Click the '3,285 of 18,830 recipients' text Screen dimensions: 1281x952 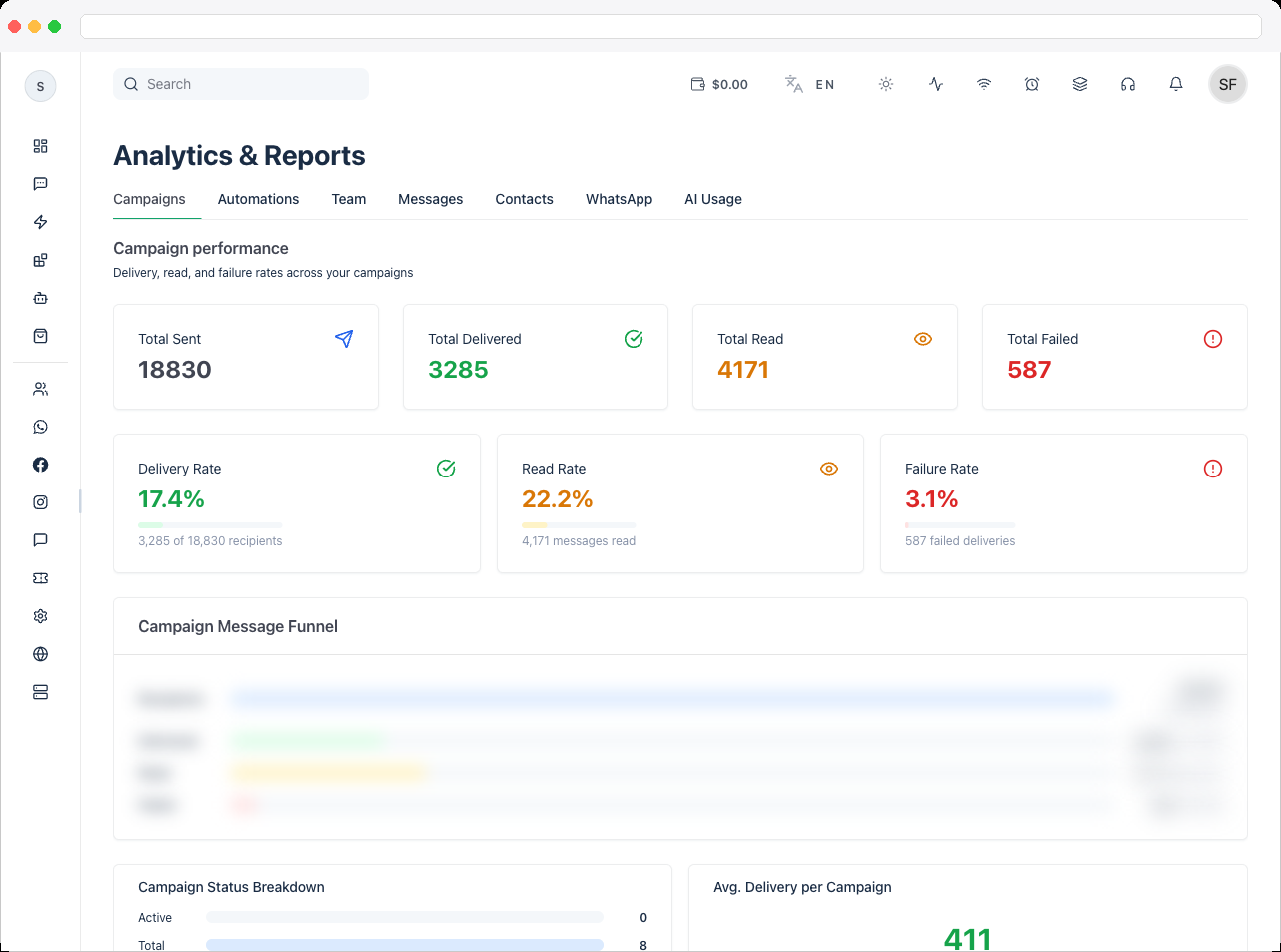210,541
